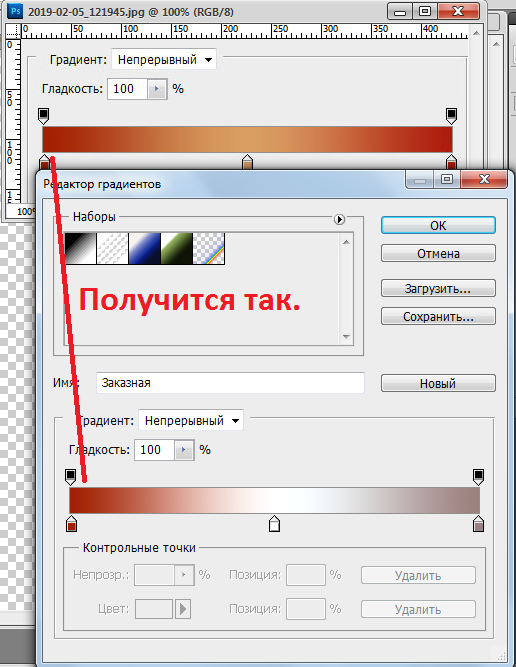Screen dimensions: 516x667
Task: Click the Новый button
Action: (x=438, y=383)
